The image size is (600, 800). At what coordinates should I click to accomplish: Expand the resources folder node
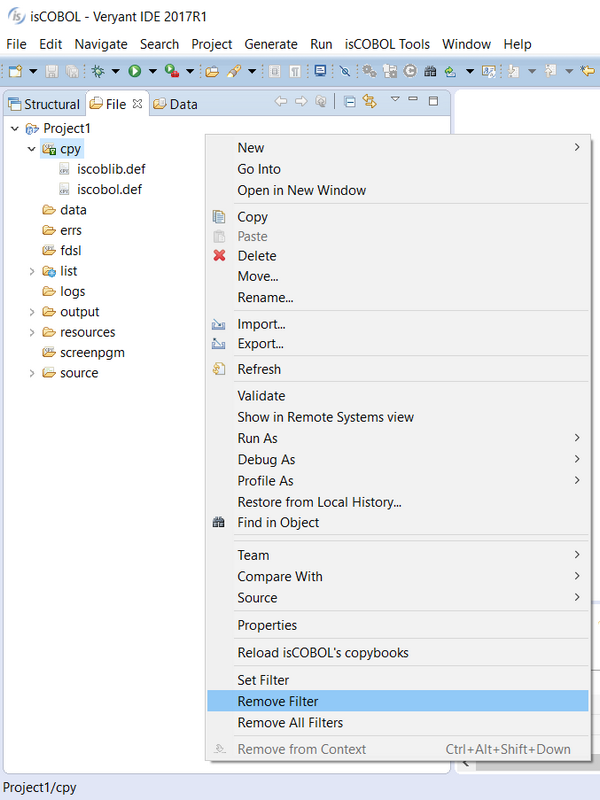(32, 332)
